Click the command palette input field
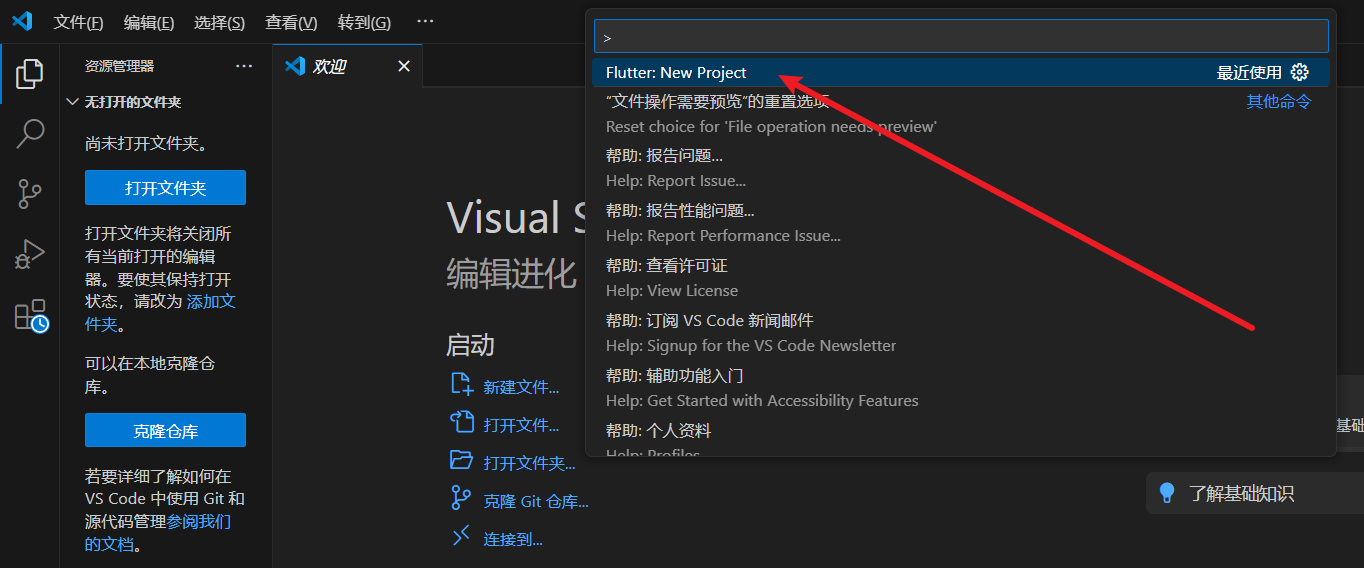Screen dimensions: 1364x568 [960, 36]
